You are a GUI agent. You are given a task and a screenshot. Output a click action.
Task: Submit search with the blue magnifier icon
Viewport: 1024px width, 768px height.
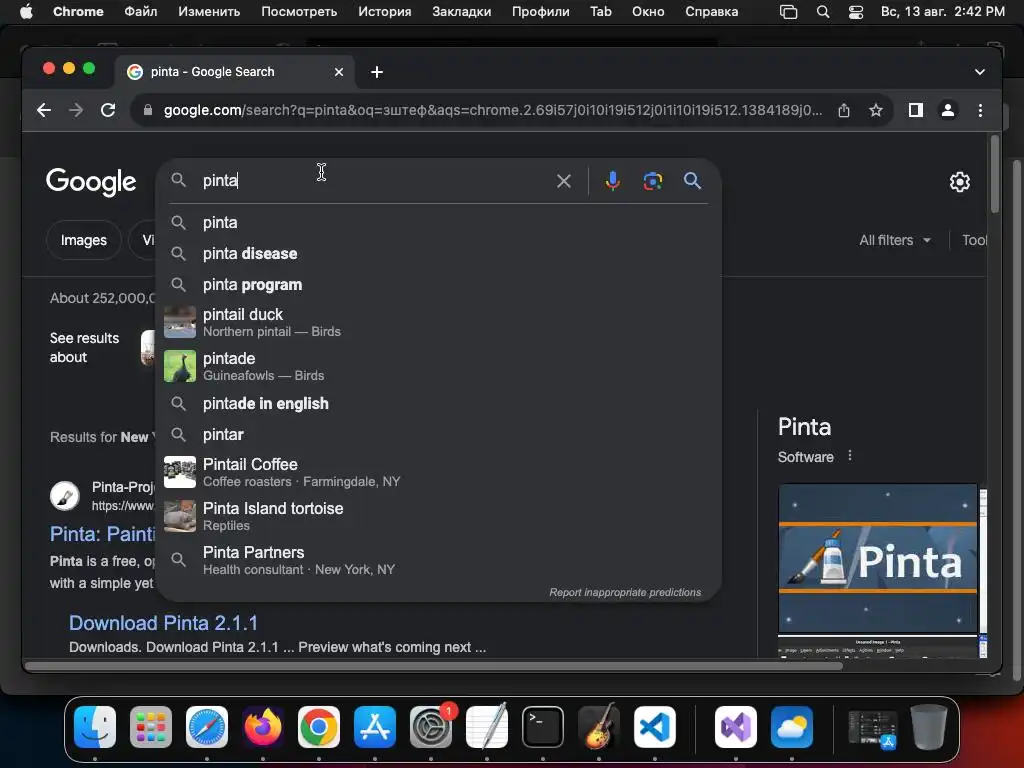(x=692, y=181)
